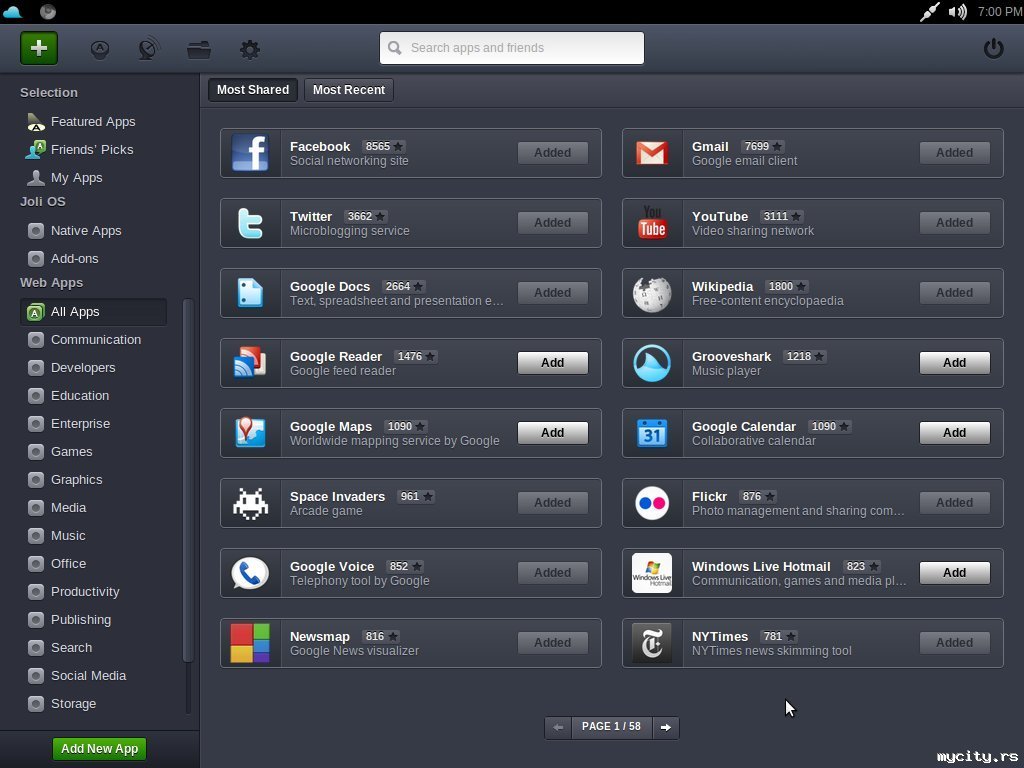Click the Flickr dots icon

(652, 503)
